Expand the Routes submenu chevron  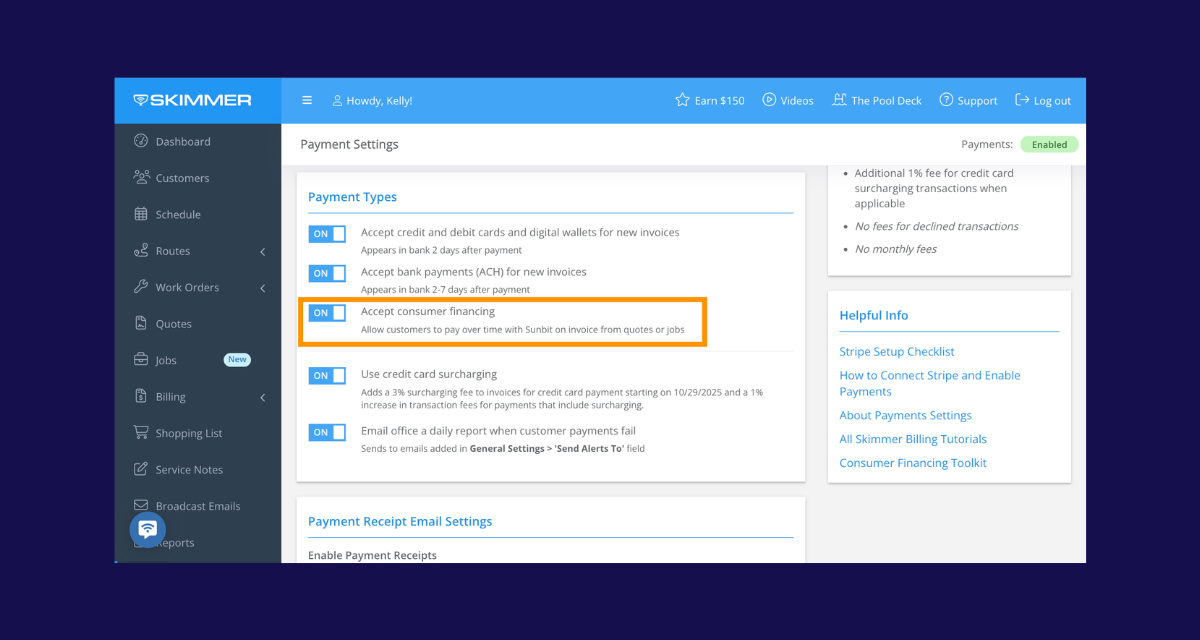pyautogui.click(x=263, y=251)
